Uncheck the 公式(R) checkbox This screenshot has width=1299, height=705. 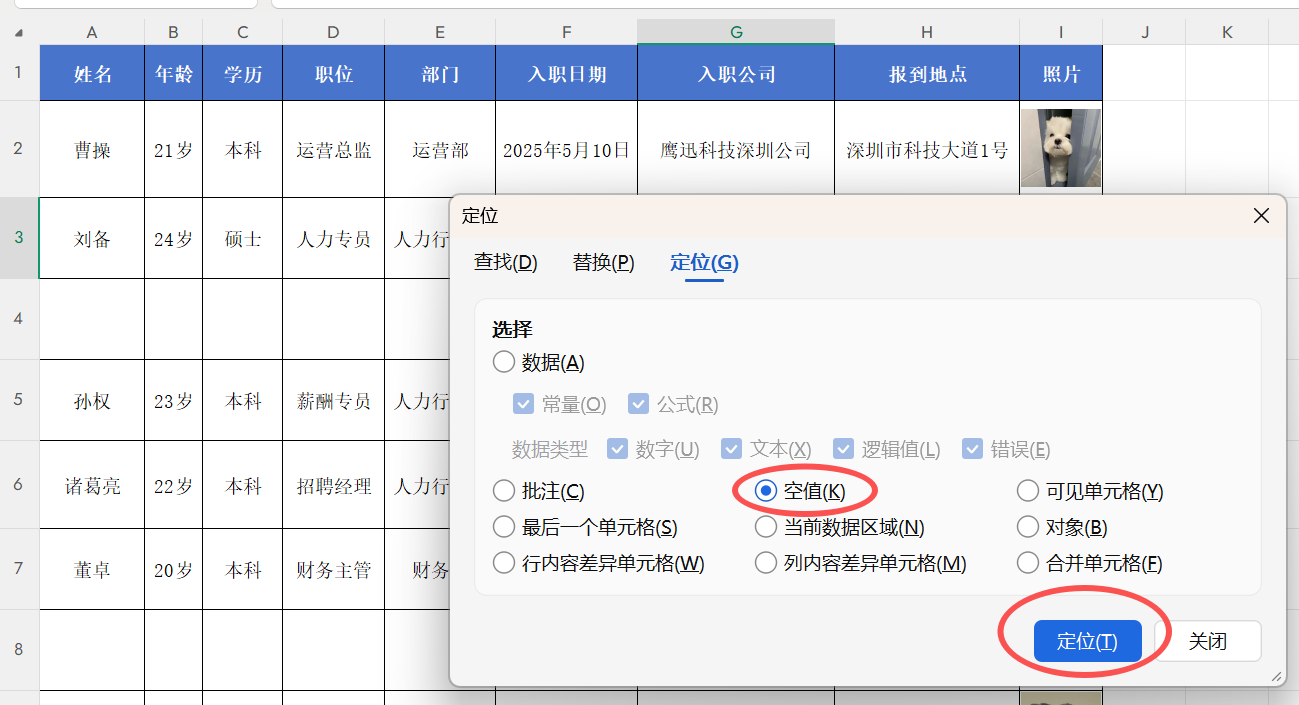coord(638,403)
